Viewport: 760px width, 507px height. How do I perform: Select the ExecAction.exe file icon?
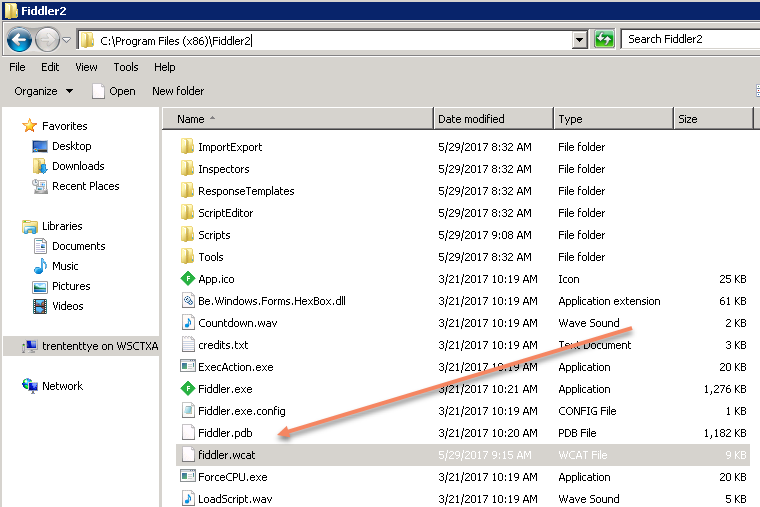coord(187,367)
